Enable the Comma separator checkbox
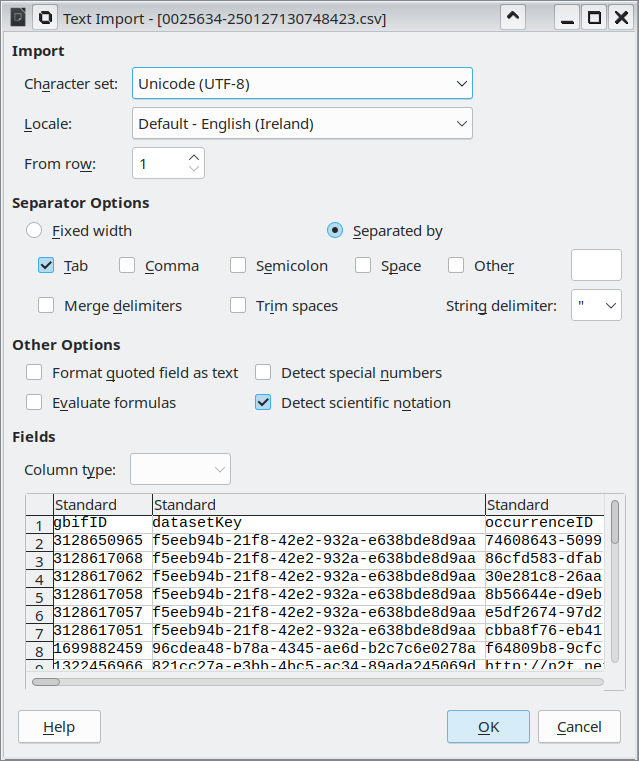The width and height of the screenshot is (639, 761). [127, 266]
